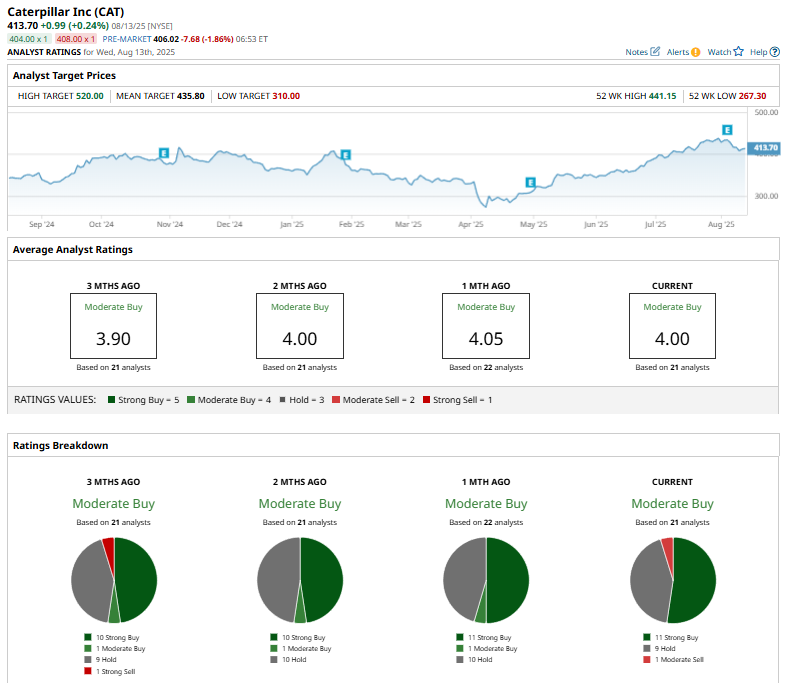Click the earnings marker near Feb '25
Screen dimensions: 786x683
345,154
